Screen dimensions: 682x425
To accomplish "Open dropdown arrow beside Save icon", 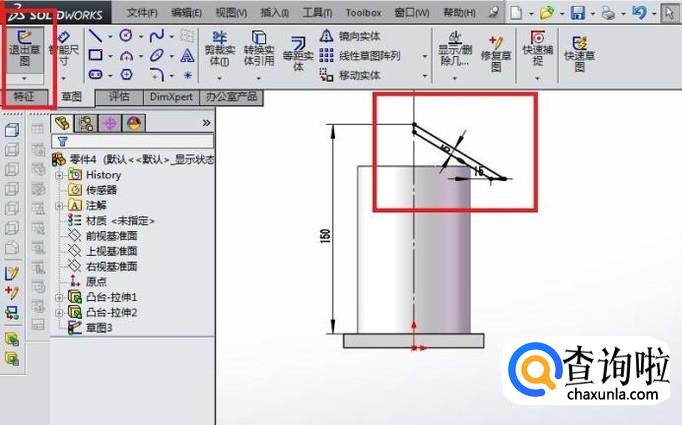I will click(592, 14).
